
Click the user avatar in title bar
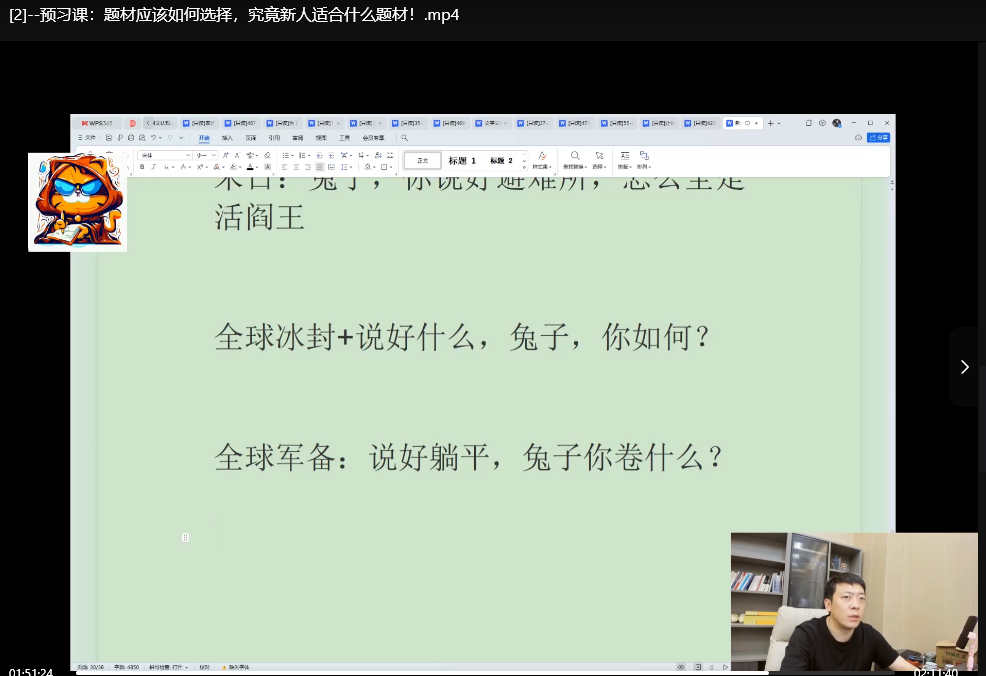coord(837,123)
